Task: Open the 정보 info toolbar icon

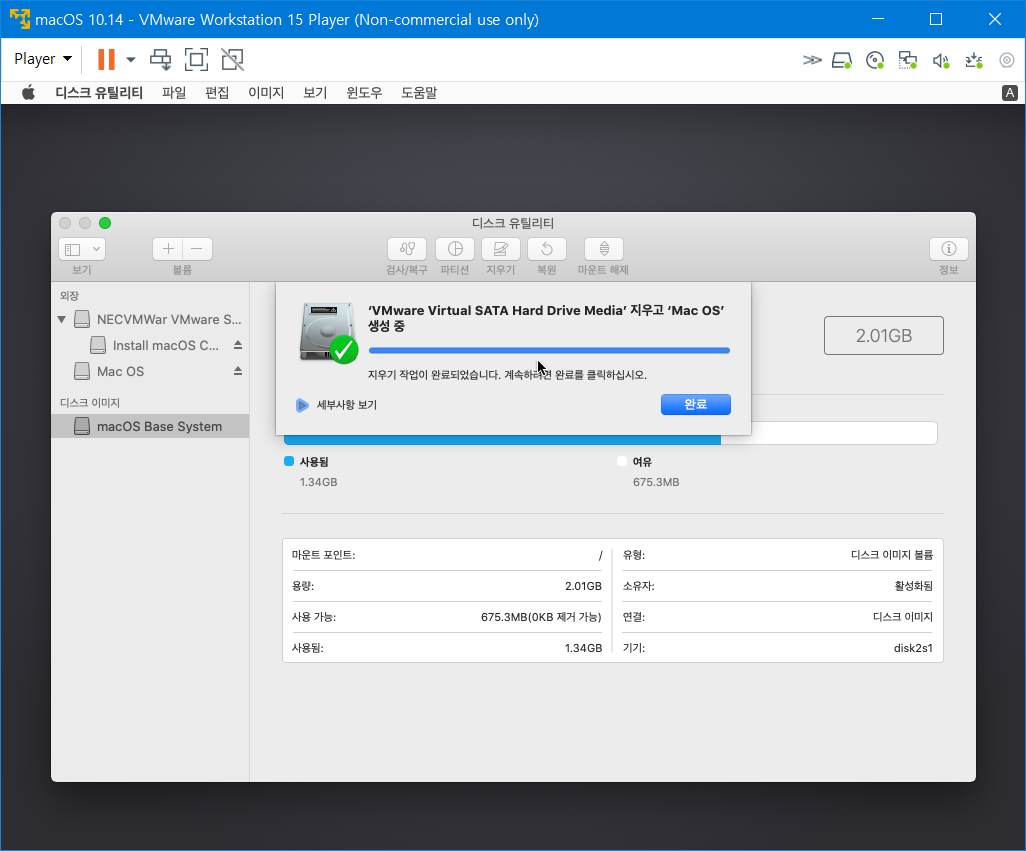Action: pos(948,249)
